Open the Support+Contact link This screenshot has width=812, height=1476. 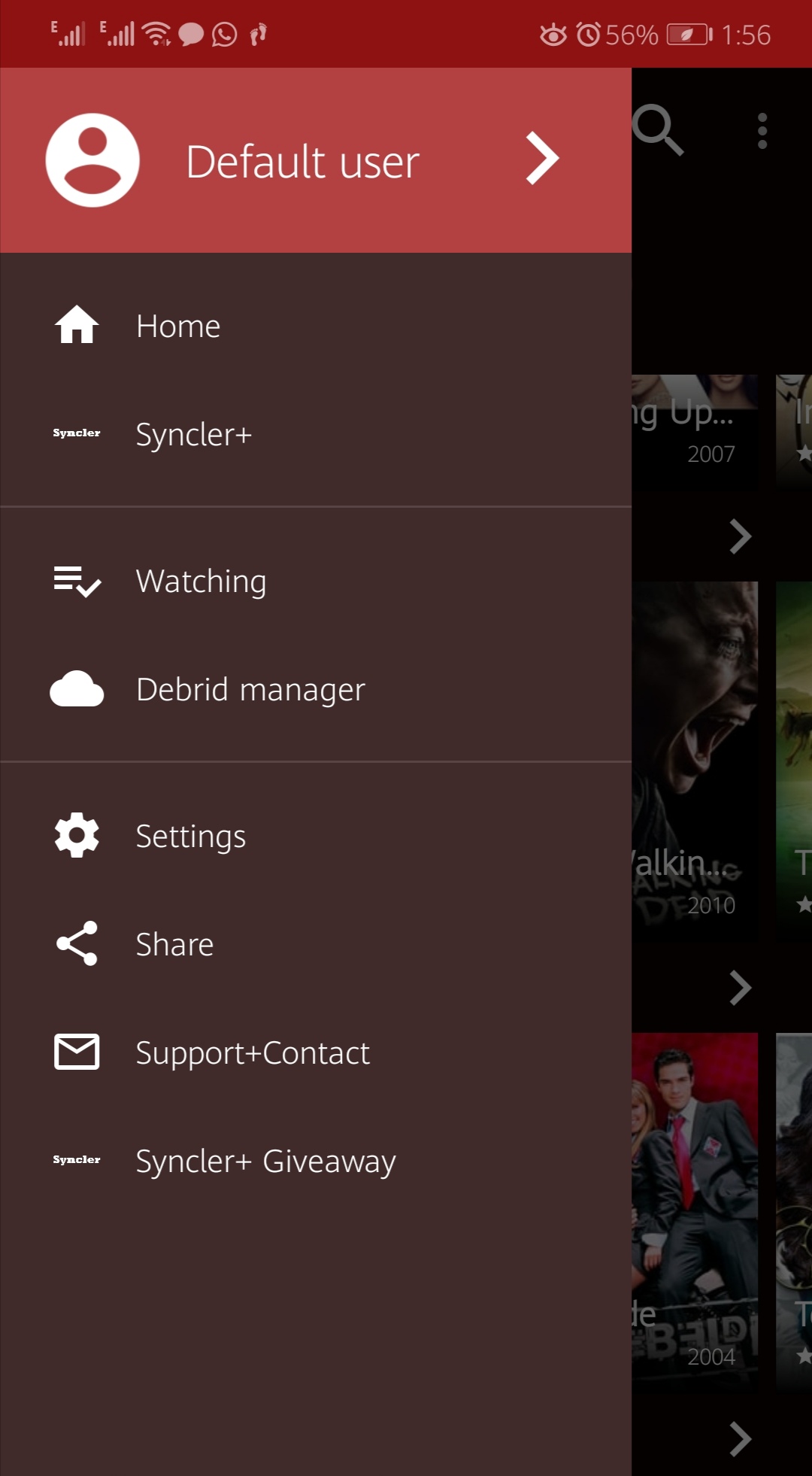(x=253, y=1053)
